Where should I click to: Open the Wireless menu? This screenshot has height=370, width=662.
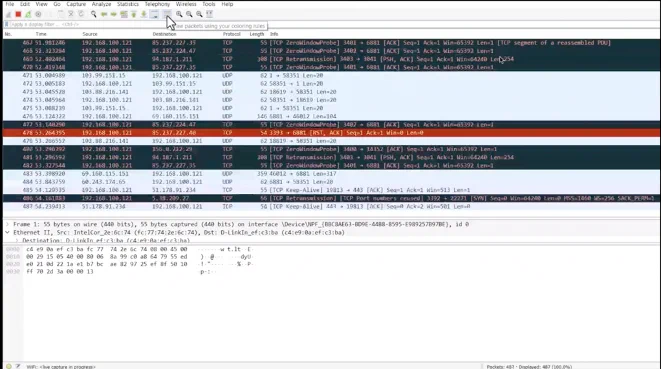pyautogui.click(x=186, y=4)
